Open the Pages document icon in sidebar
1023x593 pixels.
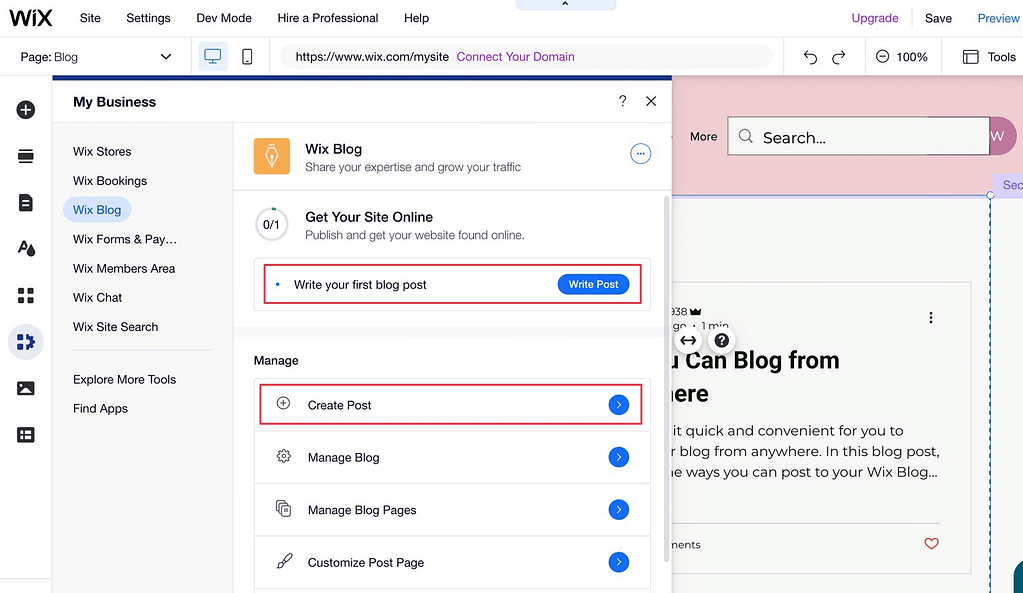click(x=25, y=203)
